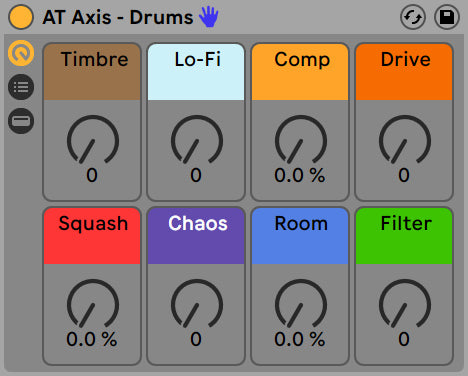Select the orange Comp macro header
The width and height of the screenshot is (468, 376).
300,72
